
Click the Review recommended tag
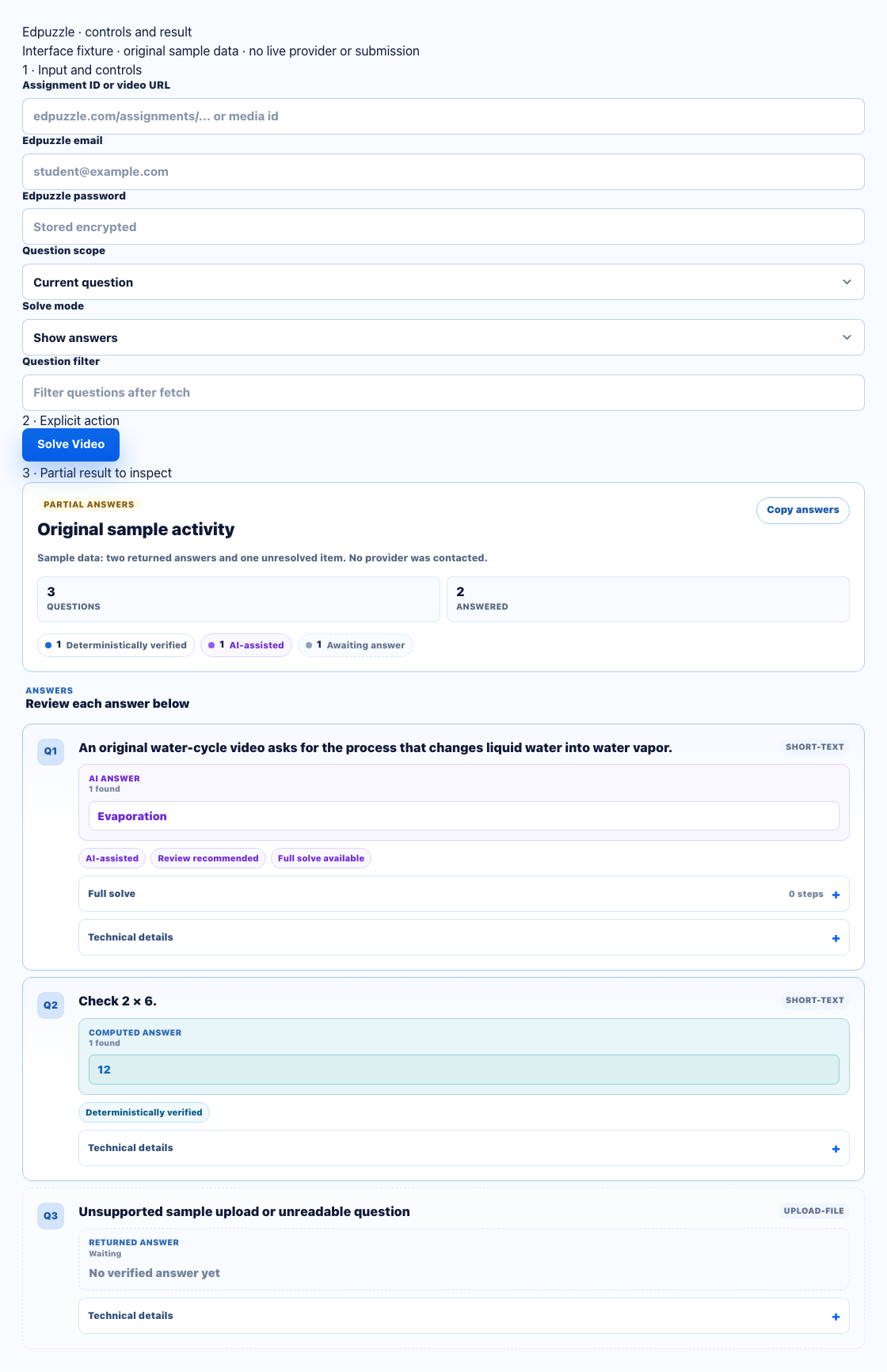[208, 858]
